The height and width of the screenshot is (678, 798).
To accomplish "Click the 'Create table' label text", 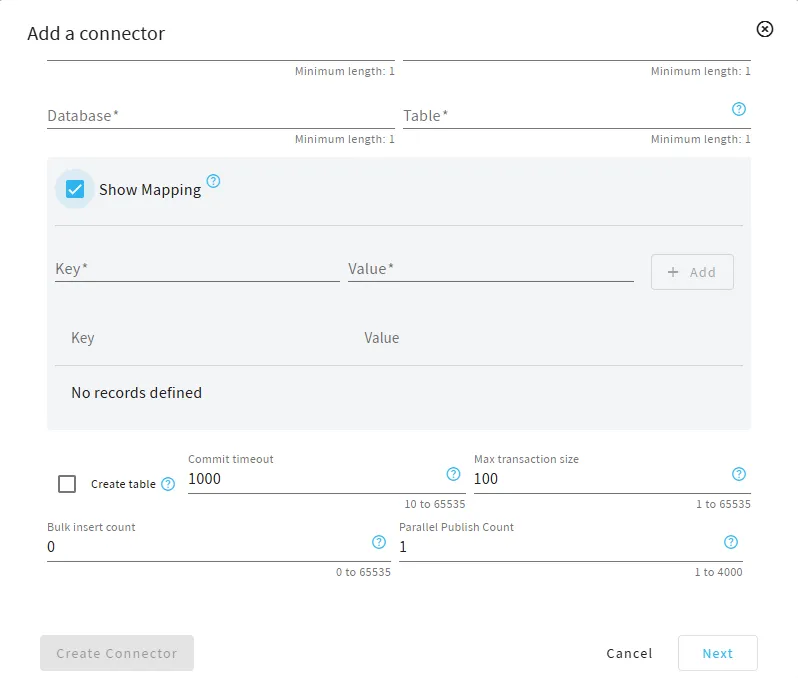I will pyautogui.click(x=123, y=484).
